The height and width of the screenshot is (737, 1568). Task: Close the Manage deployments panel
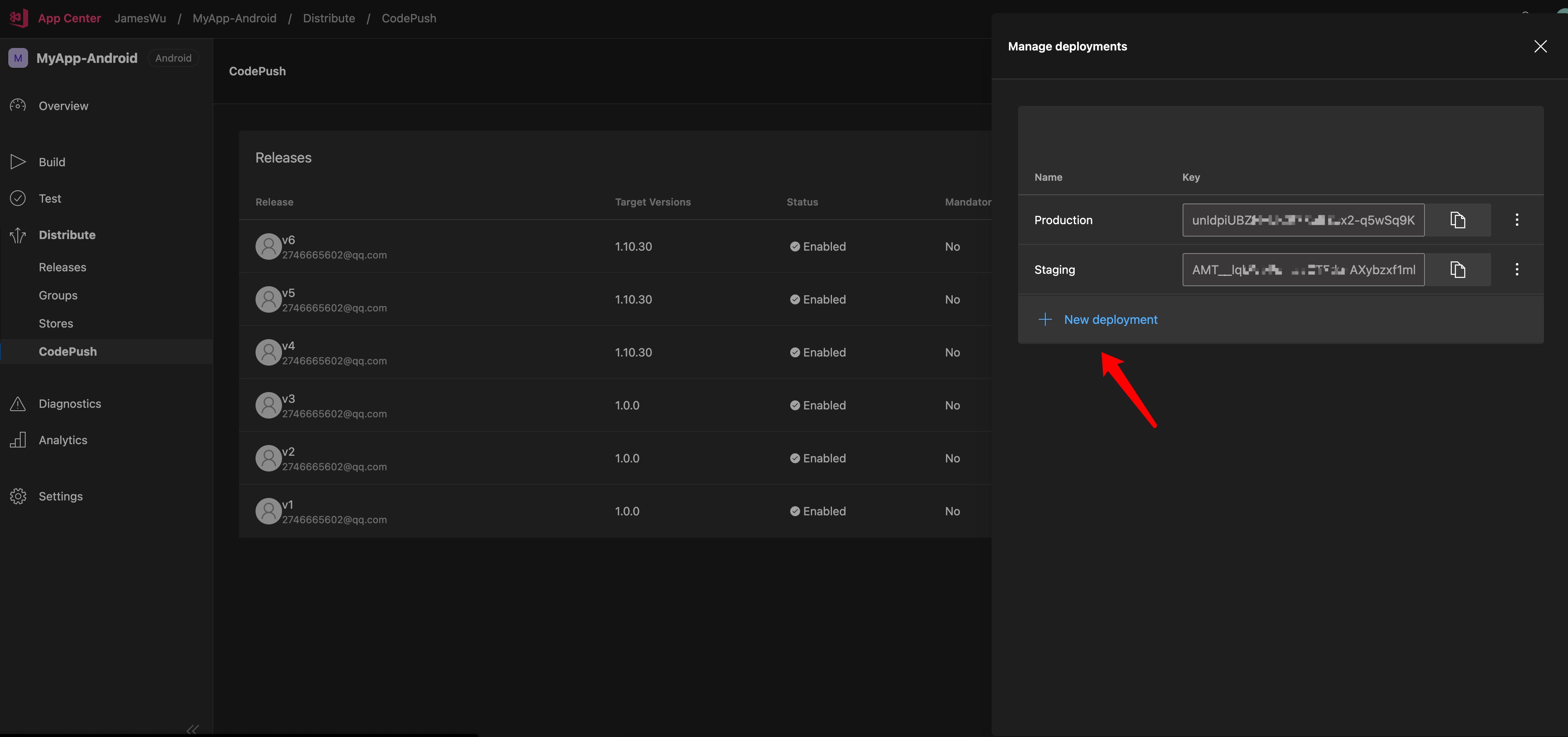coord(1540,46)
